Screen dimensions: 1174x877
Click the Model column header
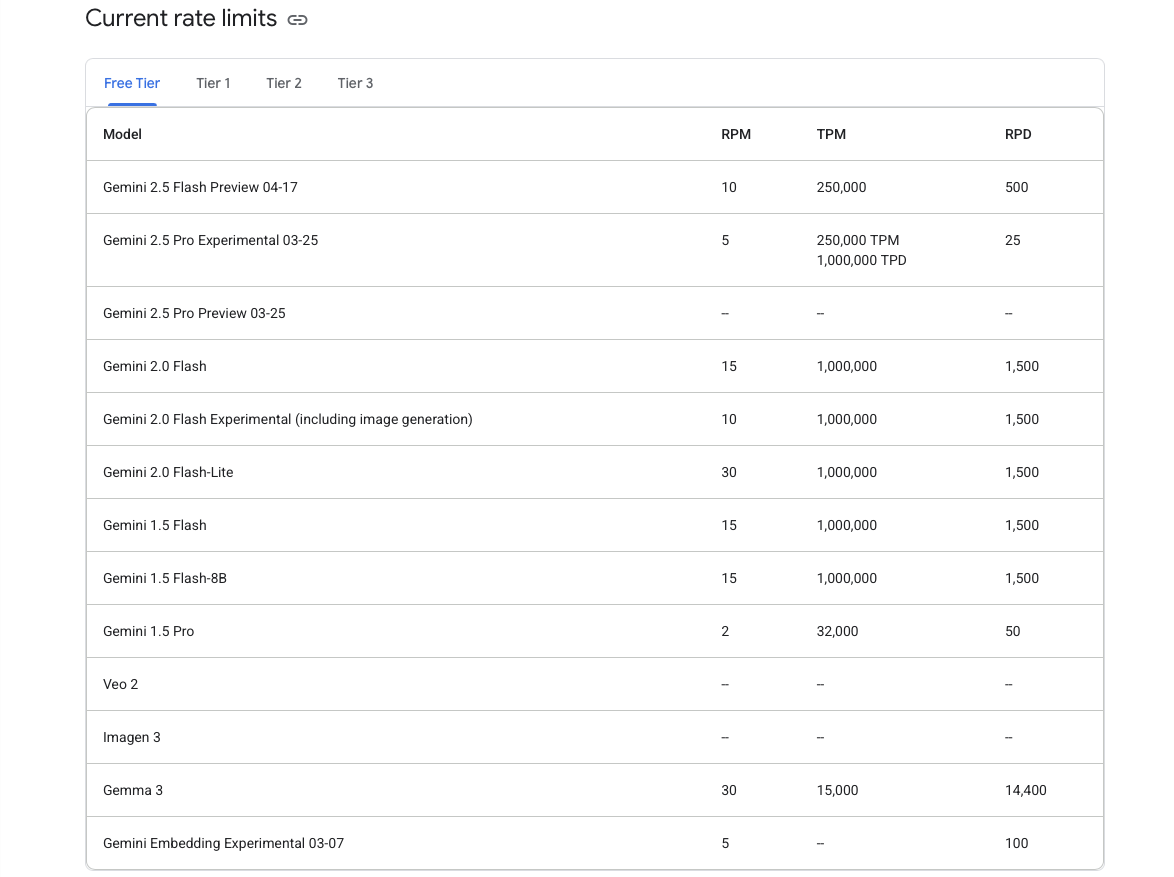pos(122,134)
